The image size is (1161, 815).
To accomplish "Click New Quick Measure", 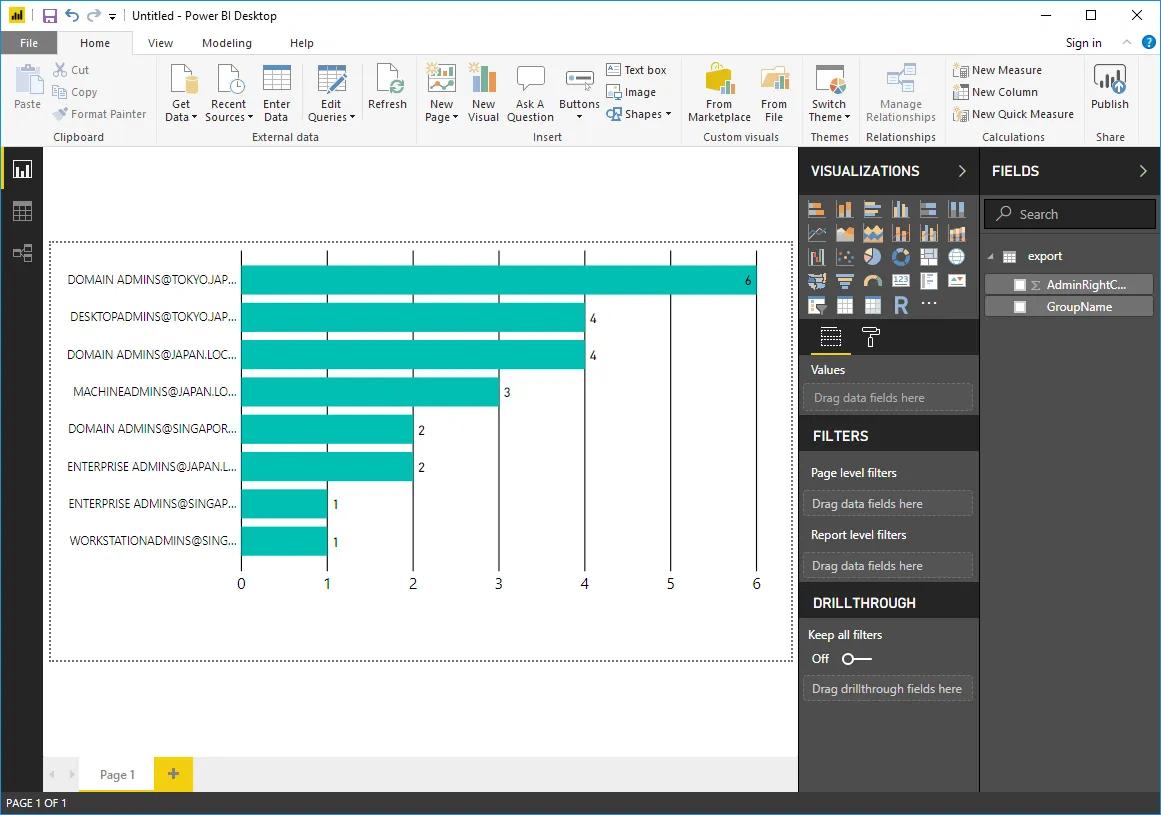I will [x=1013, y=114].
